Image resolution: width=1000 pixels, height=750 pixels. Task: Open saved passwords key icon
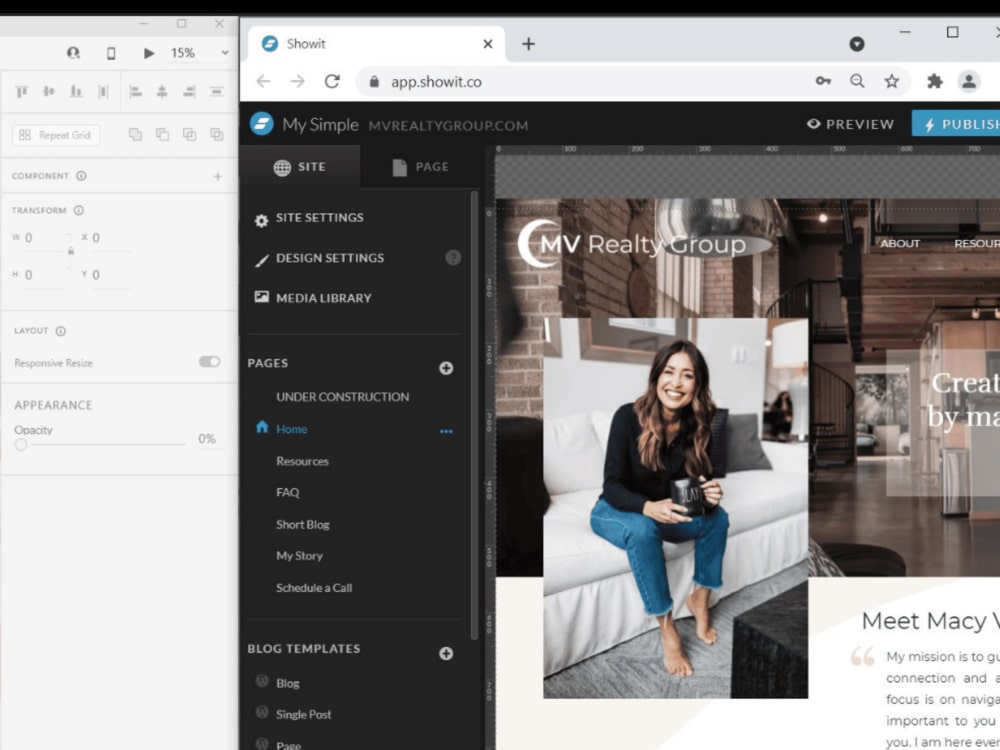[x=823, y=80]
